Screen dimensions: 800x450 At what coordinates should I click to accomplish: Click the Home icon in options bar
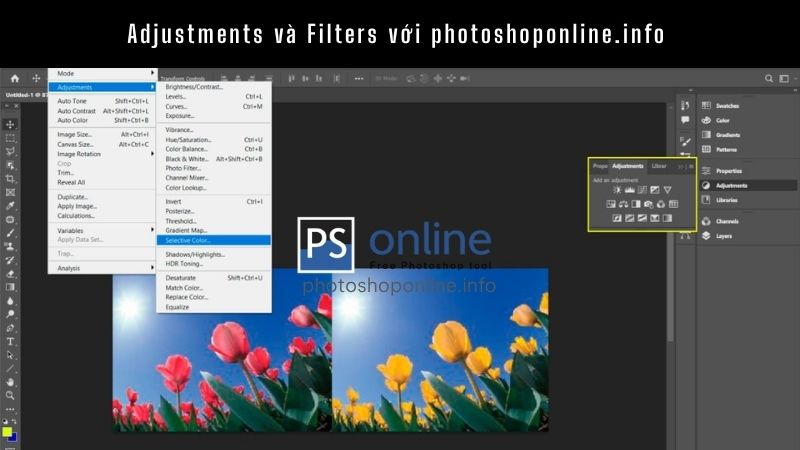15,79
